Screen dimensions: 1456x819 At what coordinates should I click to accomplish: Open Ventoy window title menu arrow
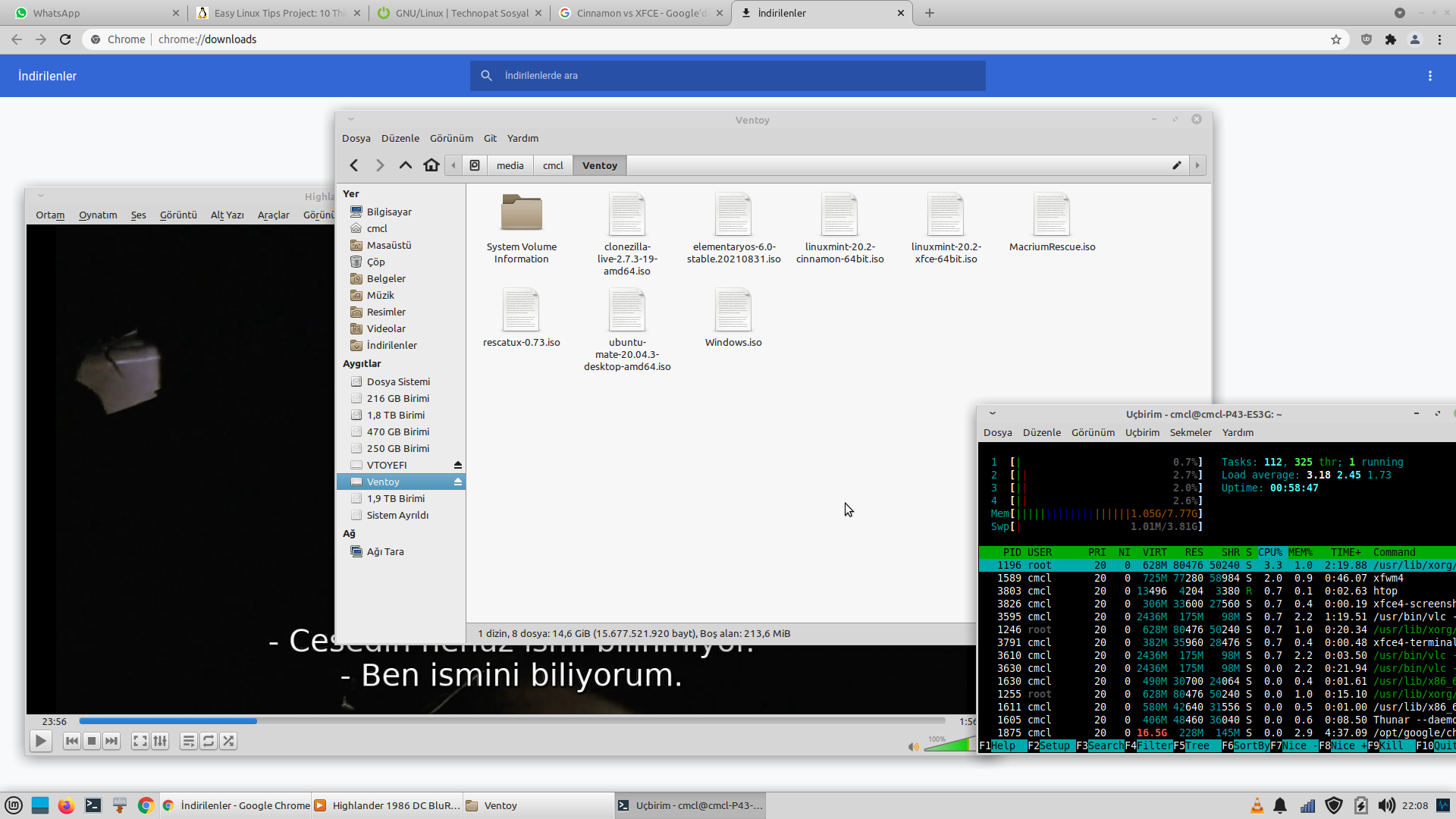[x=351, y=119]
